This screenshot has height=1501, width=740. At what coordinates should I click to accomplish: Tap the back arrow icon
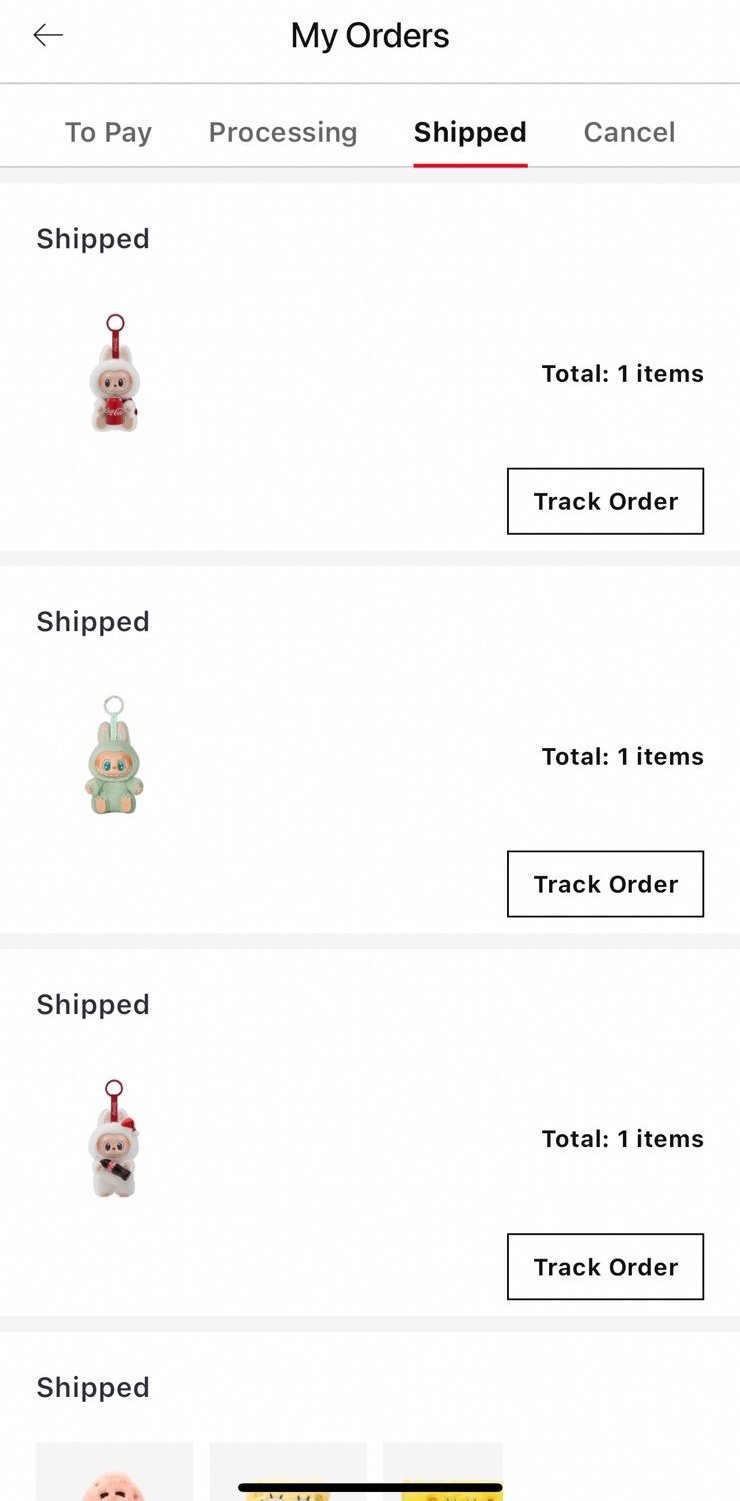[x=48, y=36]
